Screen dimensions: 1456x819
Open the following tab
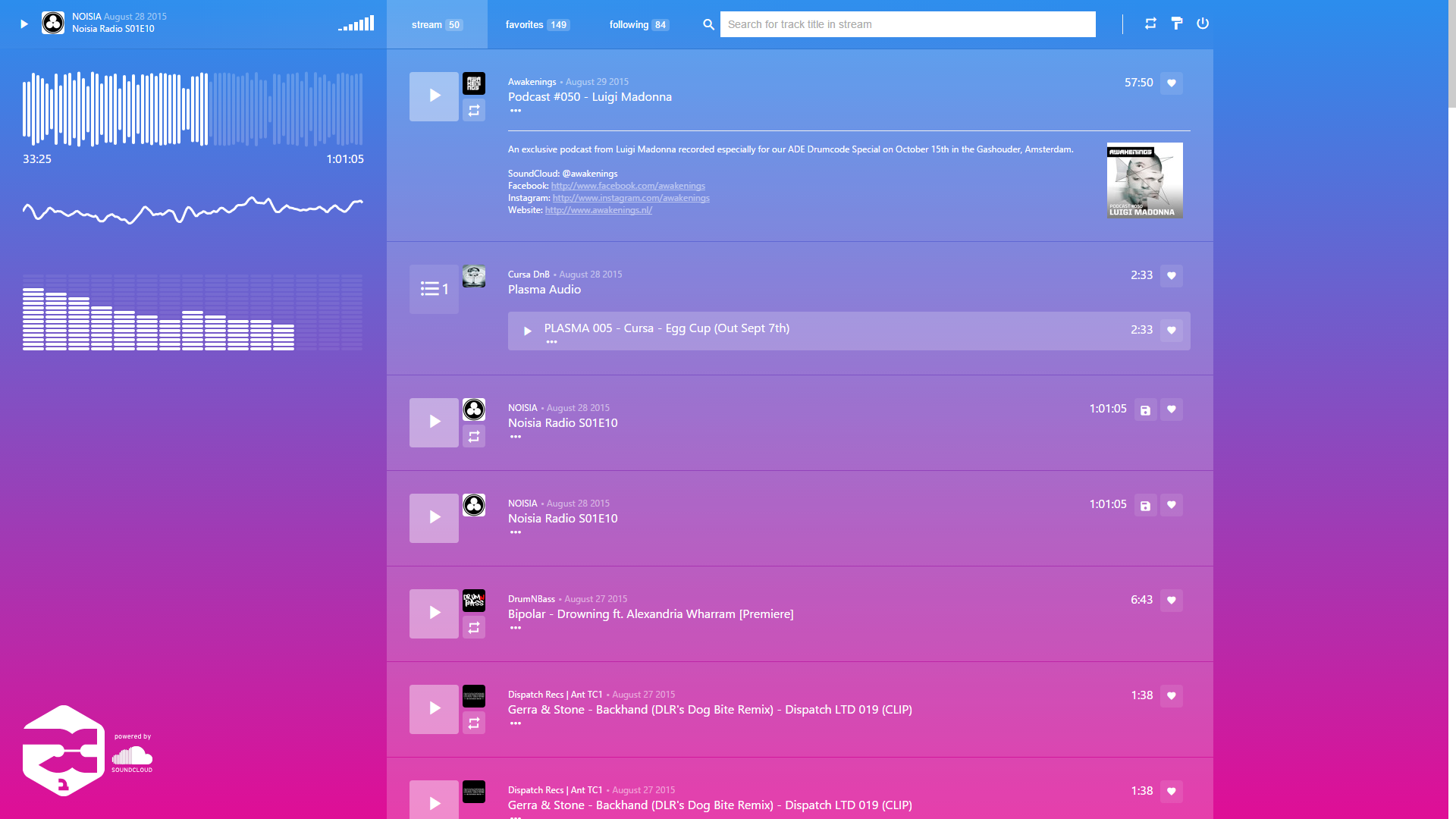639,24
